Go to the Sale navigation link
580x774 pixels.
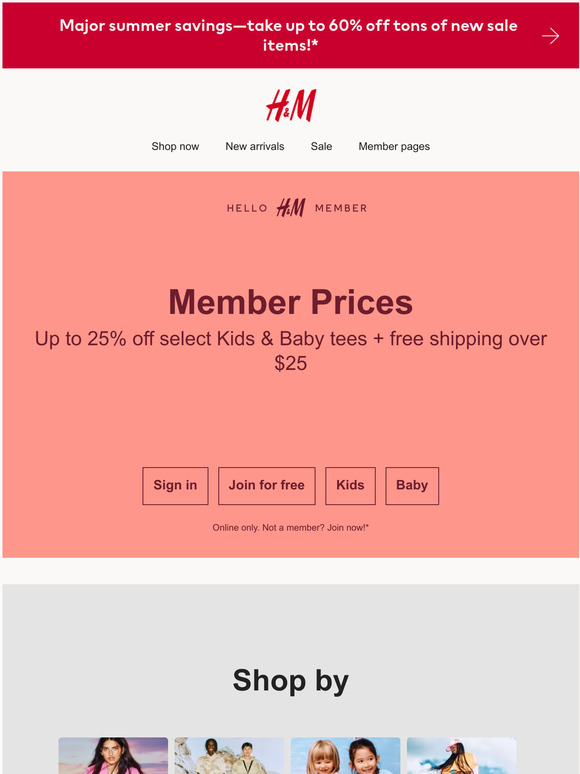click(321, 146)
